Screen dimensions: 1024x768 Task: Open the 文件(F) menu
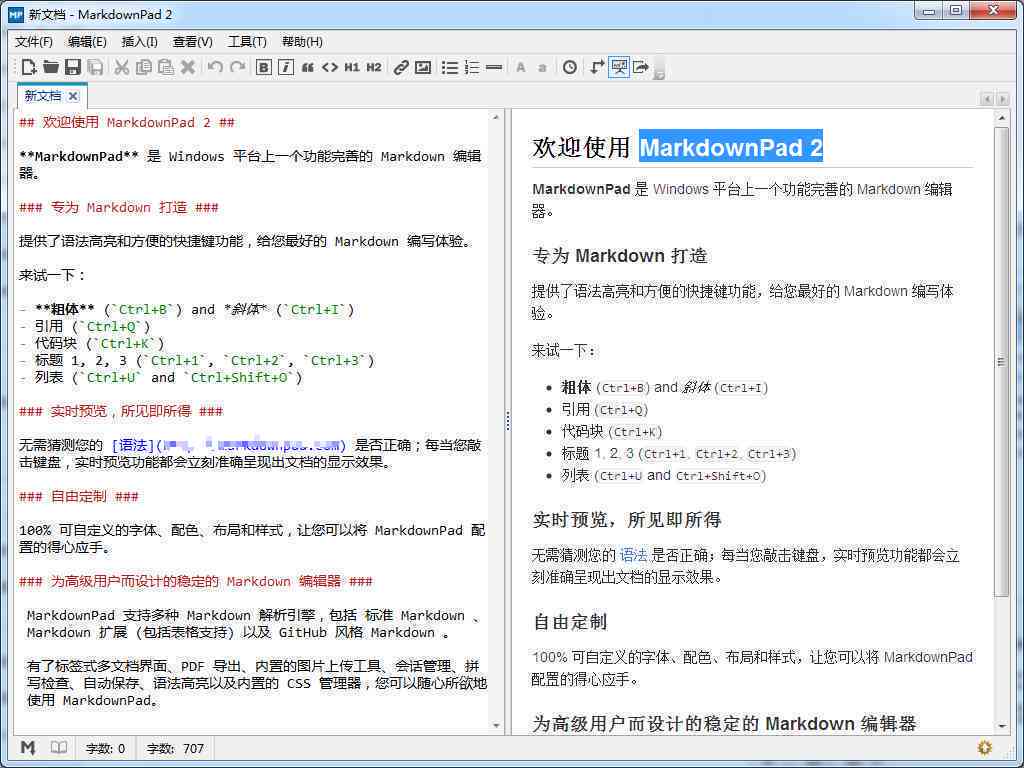click(34, 42)
